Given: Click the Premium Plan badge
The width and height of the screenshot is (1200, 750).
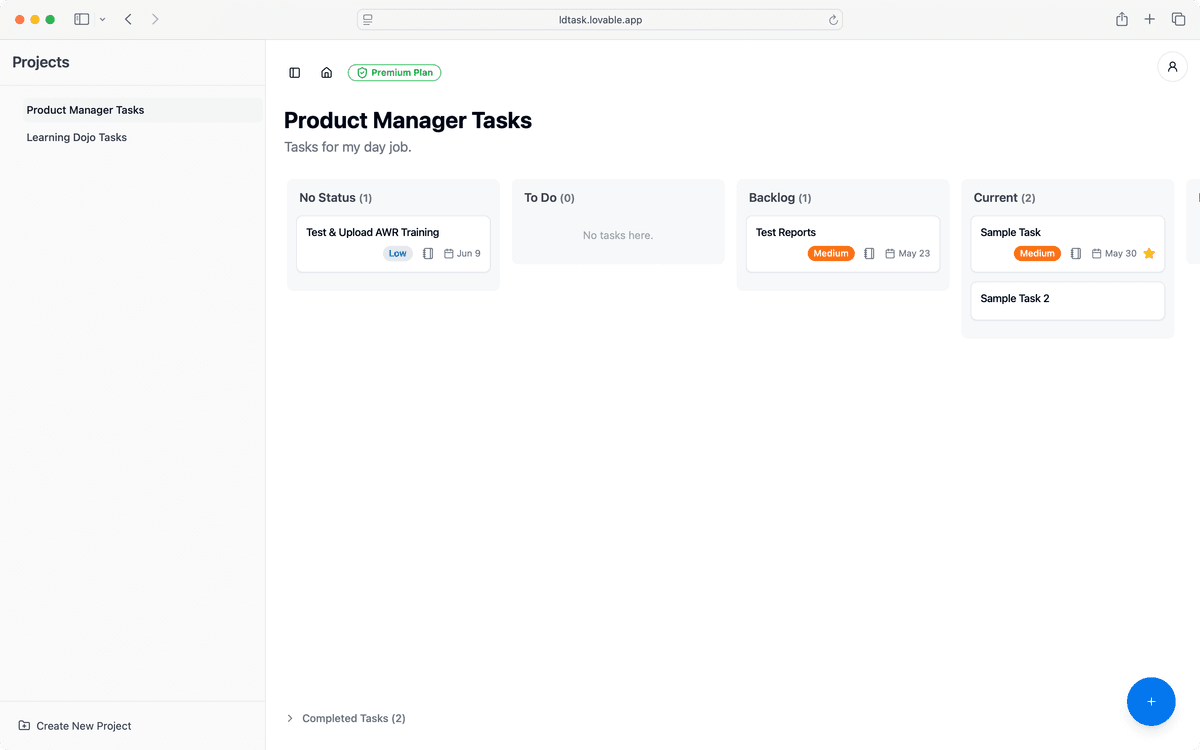Looking at the screenshot, I should point(394,73).
